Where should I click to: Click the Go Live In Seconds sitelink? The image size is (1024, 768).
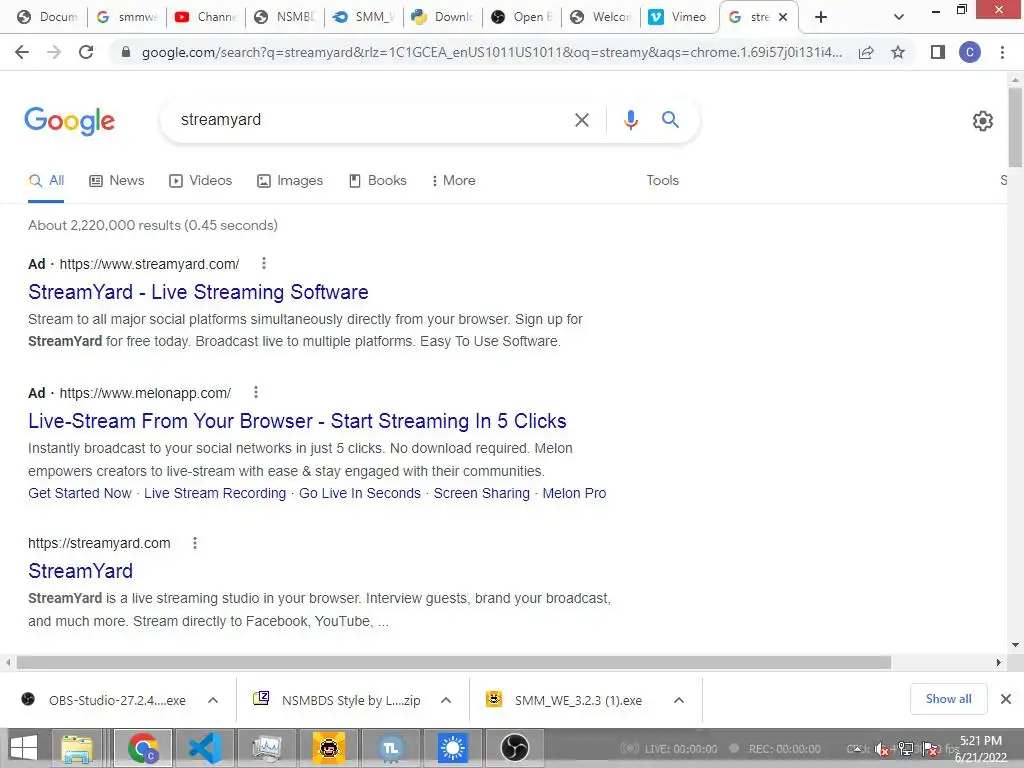click(x=360, y=493)
